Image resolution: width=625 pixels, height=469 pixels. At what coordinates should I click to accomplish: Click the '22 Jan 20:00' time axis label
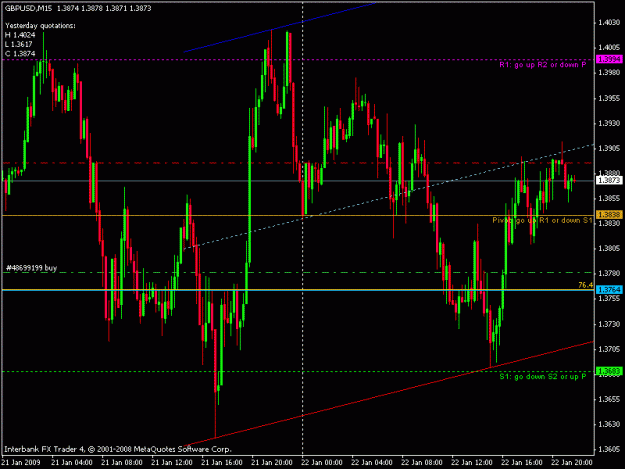pos(572,463)
